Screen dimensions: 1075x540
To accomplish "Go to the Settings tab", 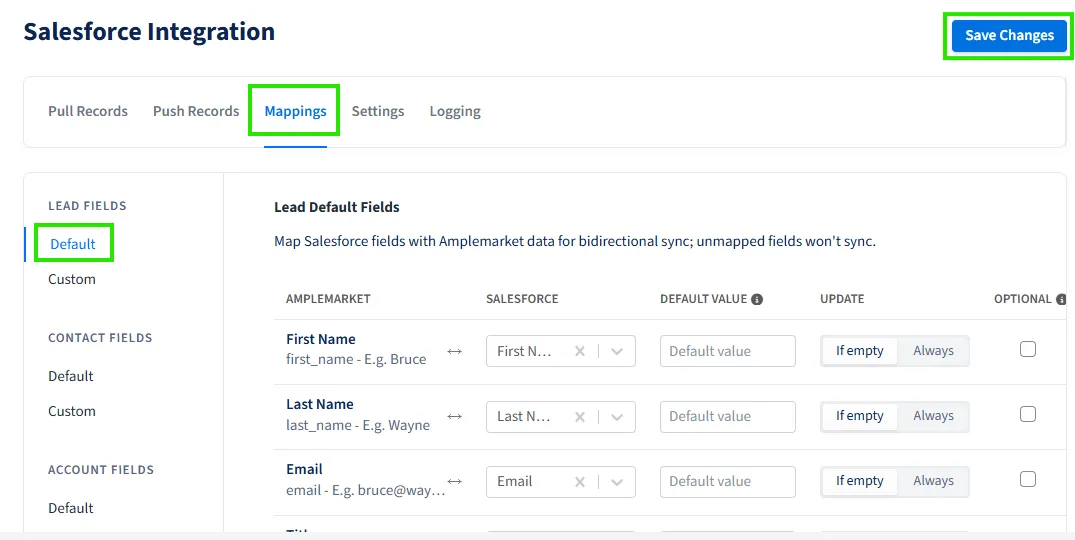I will [x=378, y=111].
